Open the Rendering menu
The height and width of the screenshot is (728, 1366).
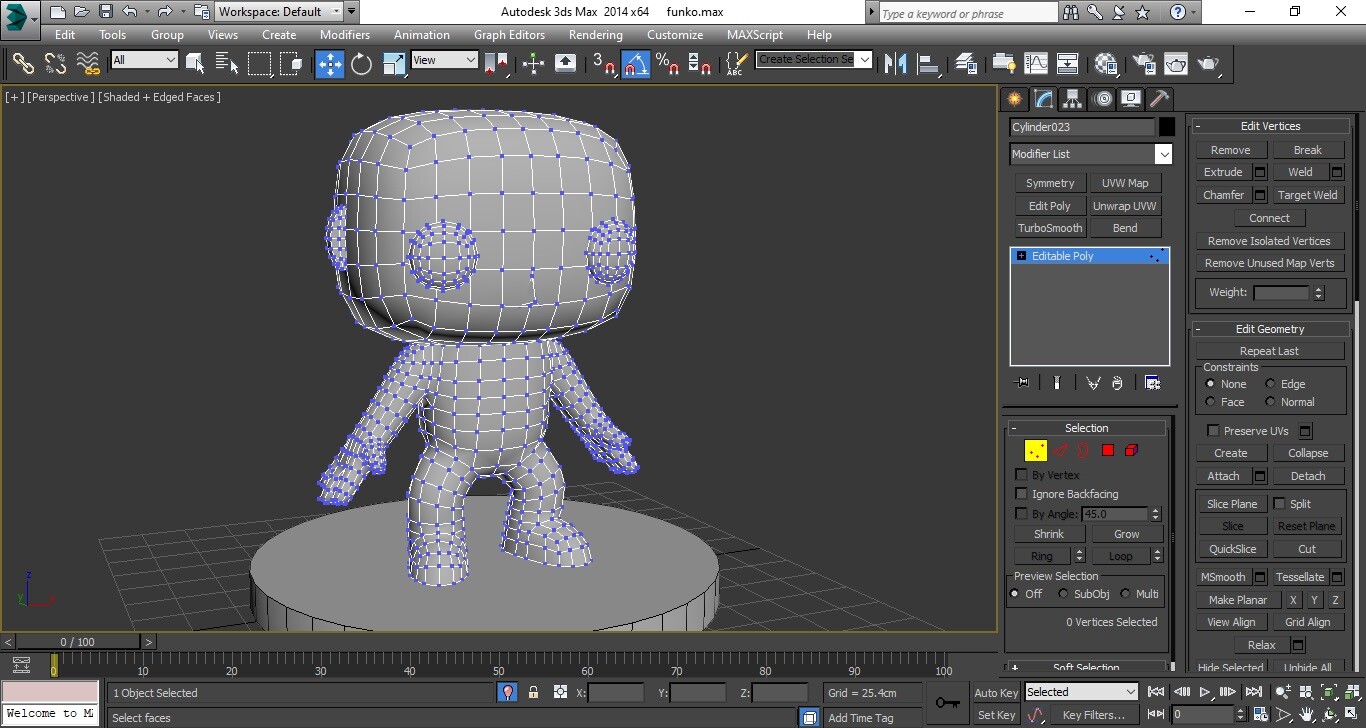pos(595,34)
